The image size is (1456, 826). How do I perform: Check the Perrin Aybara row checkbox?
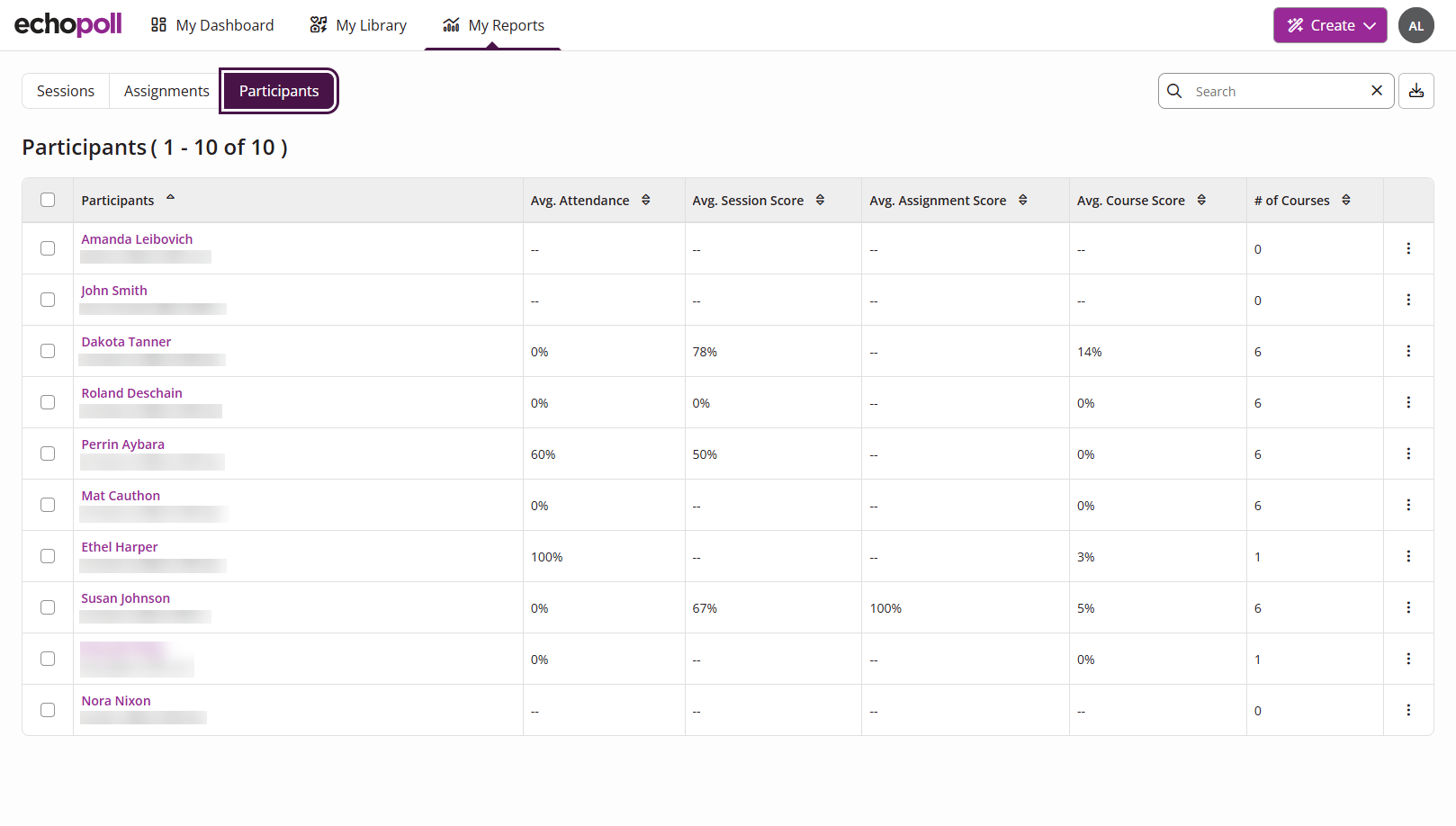pyautogui.click(x=48, y=453)
